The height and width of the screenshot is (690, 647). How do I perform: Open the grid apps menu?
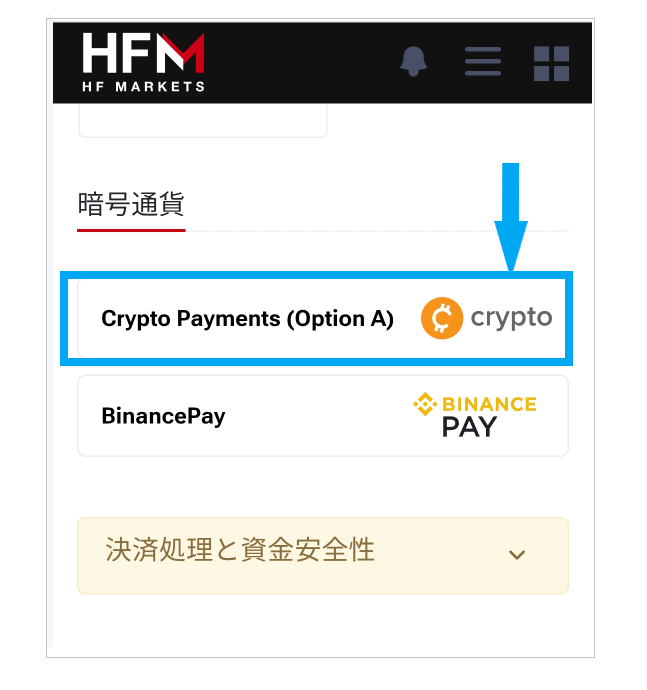tap(551, 64)
